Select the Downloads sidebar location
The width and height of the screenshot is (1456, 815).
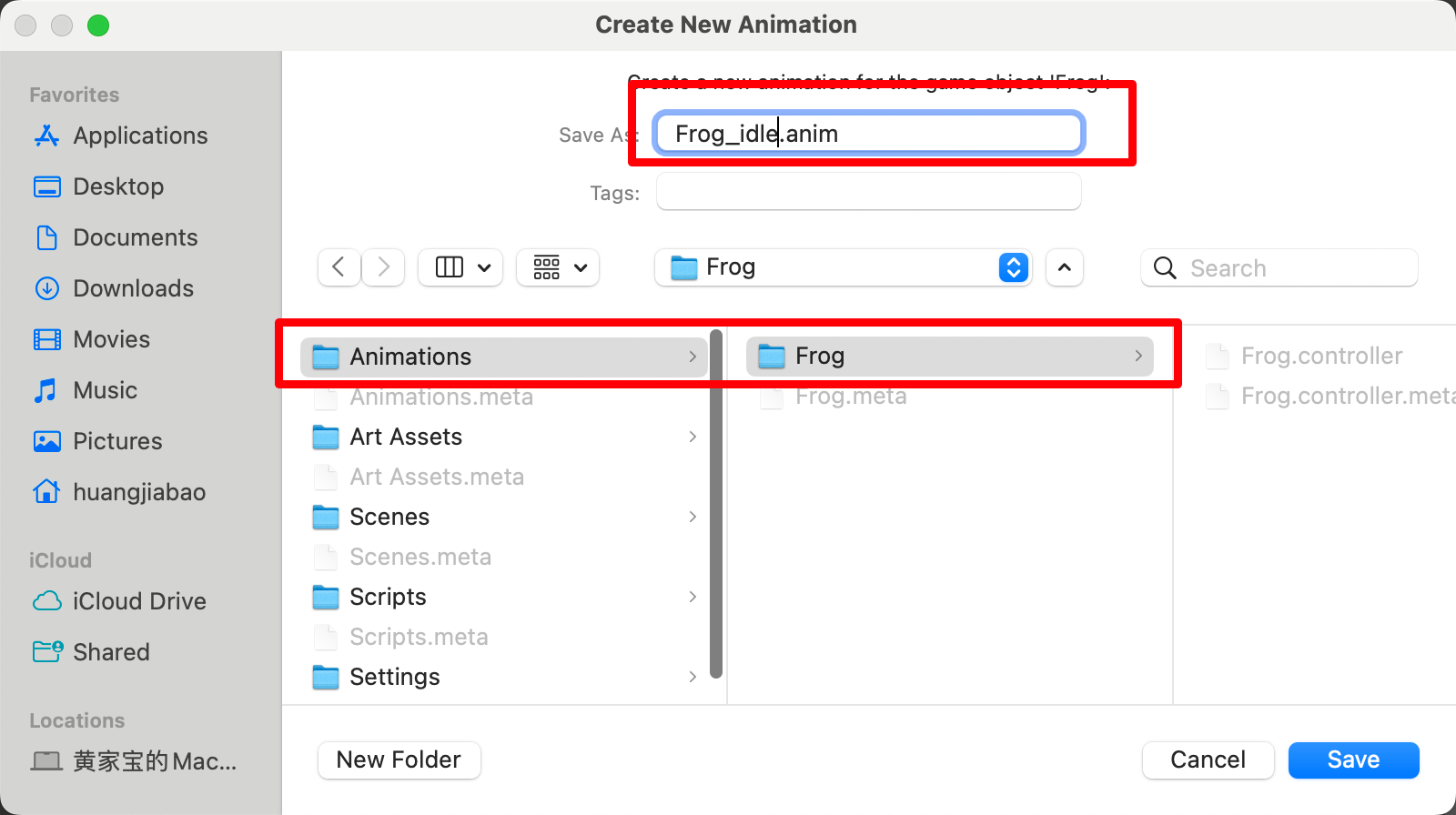coord(114,288)
